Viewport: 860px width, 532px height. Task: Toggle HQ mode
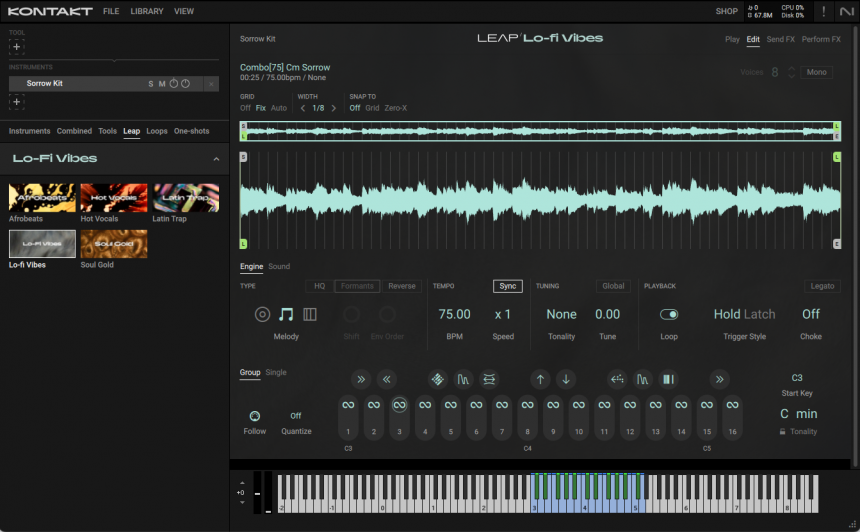coord(319,286)
